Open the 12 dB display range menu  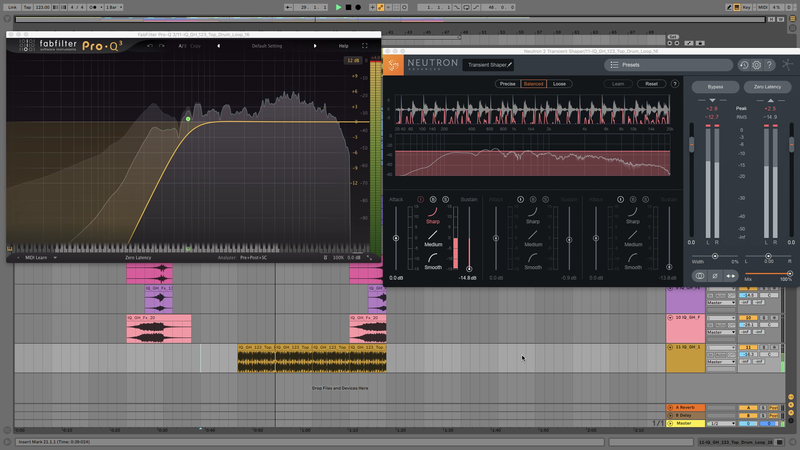(353, 60)
